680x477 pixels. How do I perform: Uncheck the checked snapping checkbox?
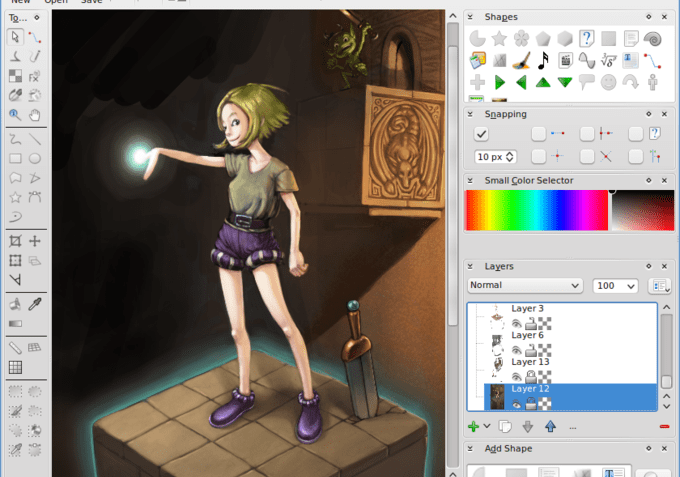(x=482, y=133)
